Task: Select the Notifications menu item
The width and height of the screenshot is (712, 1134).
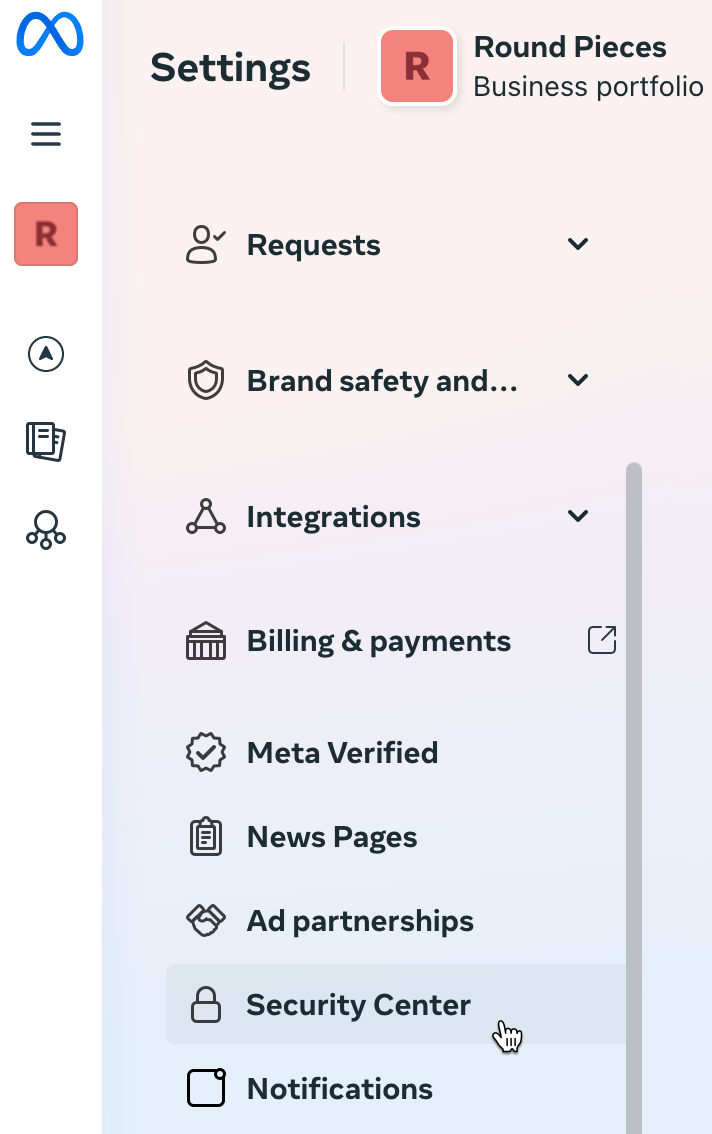Action: point(340,1088)
